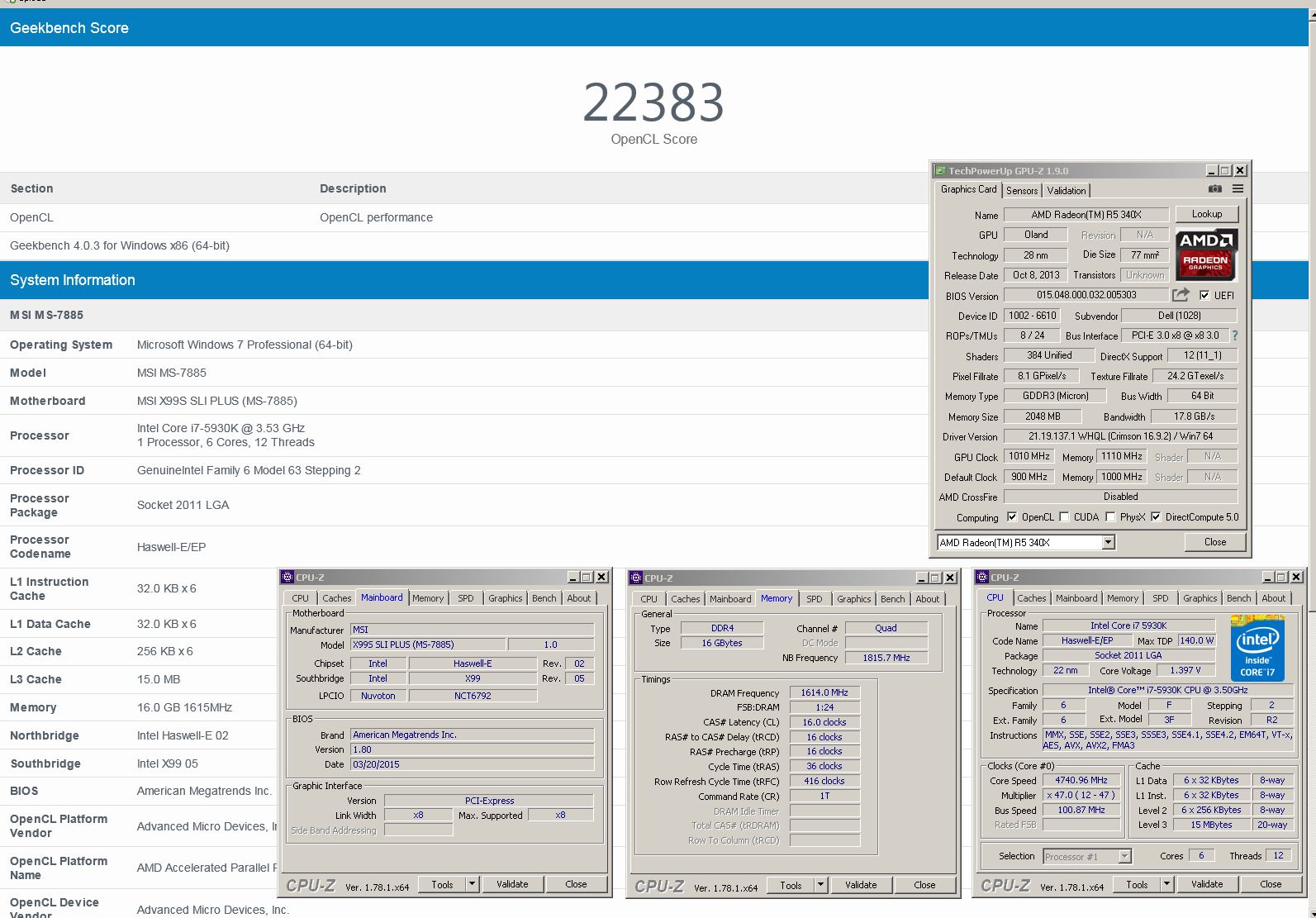Open the Caches tab in rightmost CPU-Z window

[1031, 598]
